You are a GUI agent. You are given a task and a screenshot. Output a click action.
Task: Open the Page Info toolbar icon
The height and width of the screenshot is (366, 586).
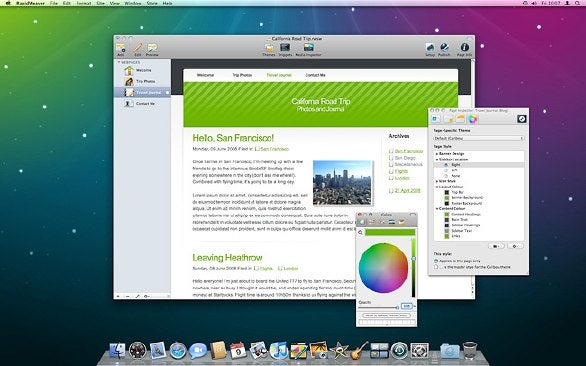tap(464, 49)
